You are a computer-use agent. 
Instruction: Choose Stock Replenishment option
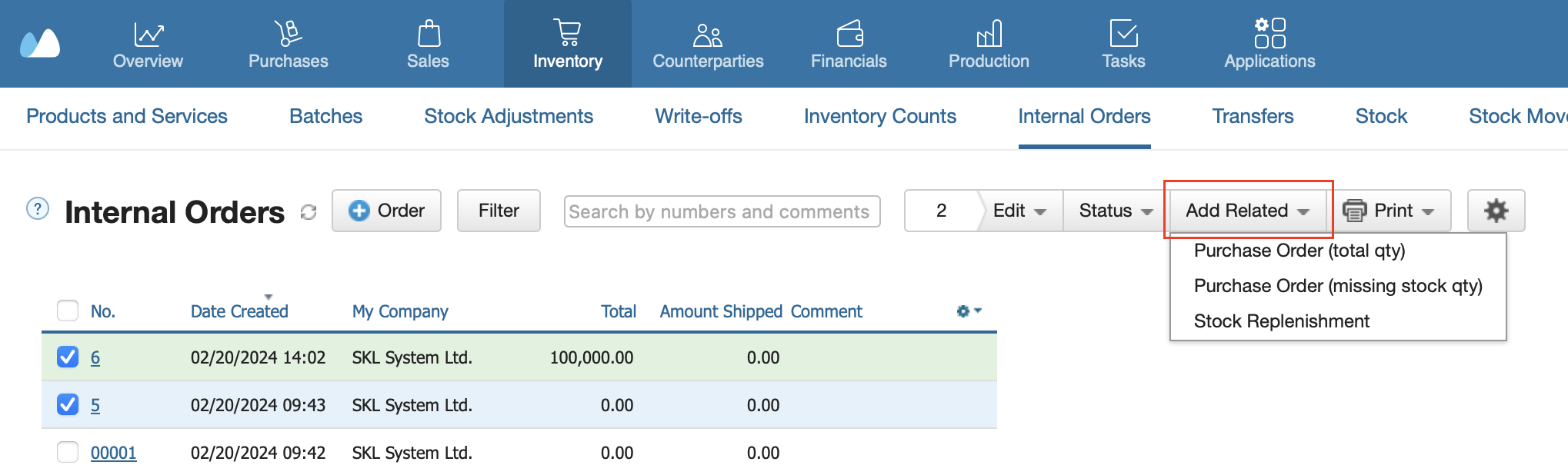pyautogui.click(x=1281, y=321)
